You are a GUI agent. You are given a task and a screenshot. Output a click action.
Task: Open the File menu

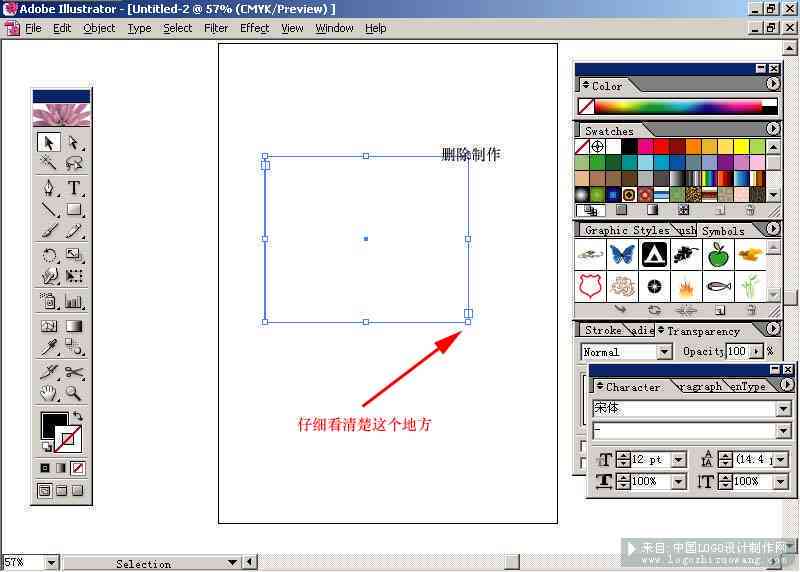pos(33,28)
